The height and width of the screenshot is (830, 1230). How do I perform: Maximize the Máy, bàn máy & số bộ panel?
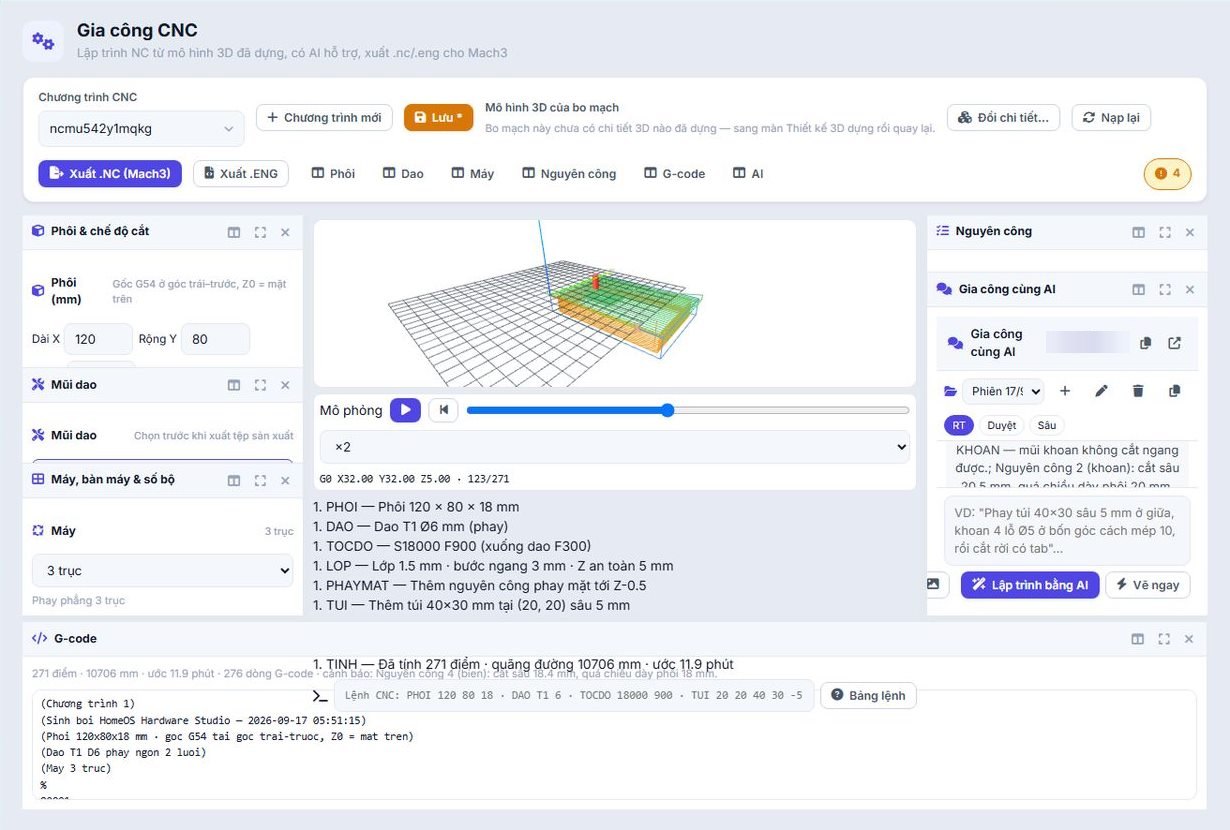[x=260, y=480]
